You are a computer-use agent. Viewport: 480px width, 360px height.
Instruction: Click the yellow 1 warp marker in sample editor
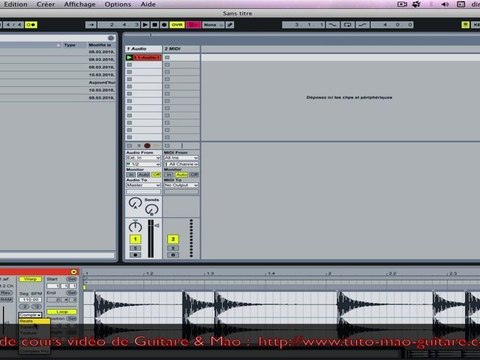pyautogui.click(x=85, y=287)
